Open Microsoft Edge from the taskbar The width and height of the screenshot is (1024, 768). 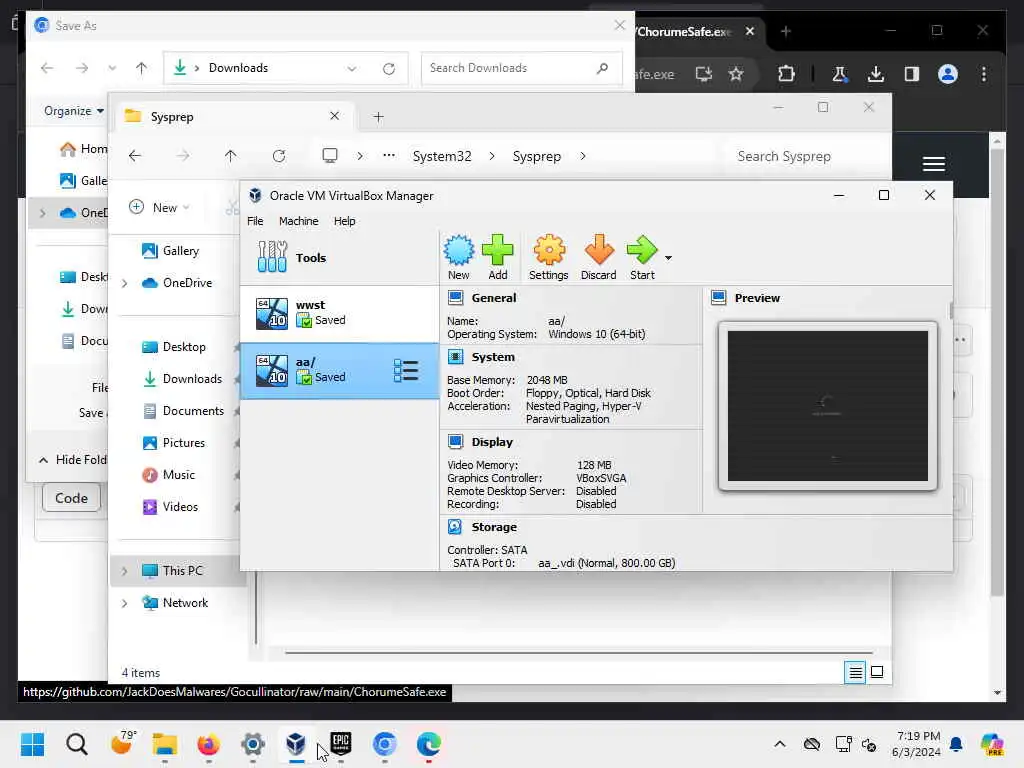pyautogui.click(x=428, y=744)
